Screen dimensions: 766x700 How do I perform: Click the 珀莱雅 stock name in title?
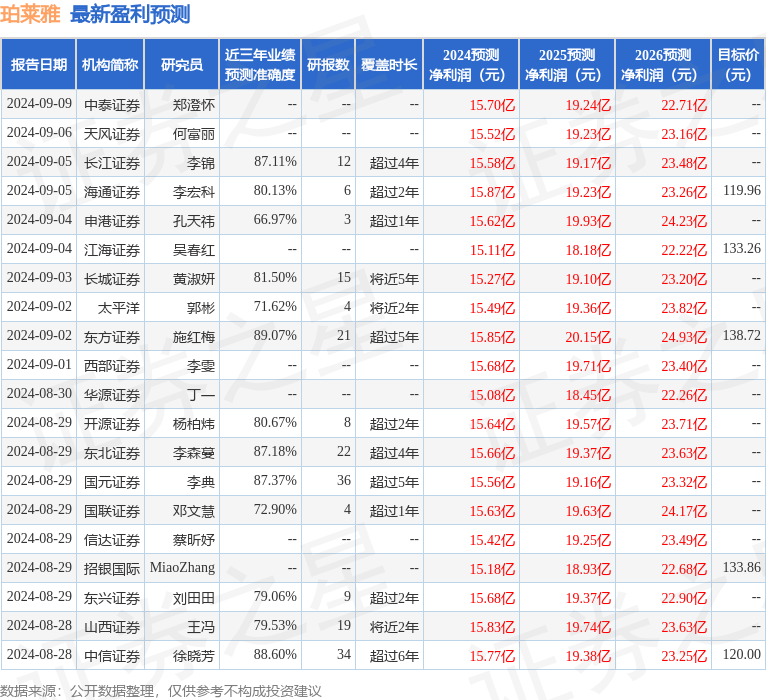(x=31, y=15)
